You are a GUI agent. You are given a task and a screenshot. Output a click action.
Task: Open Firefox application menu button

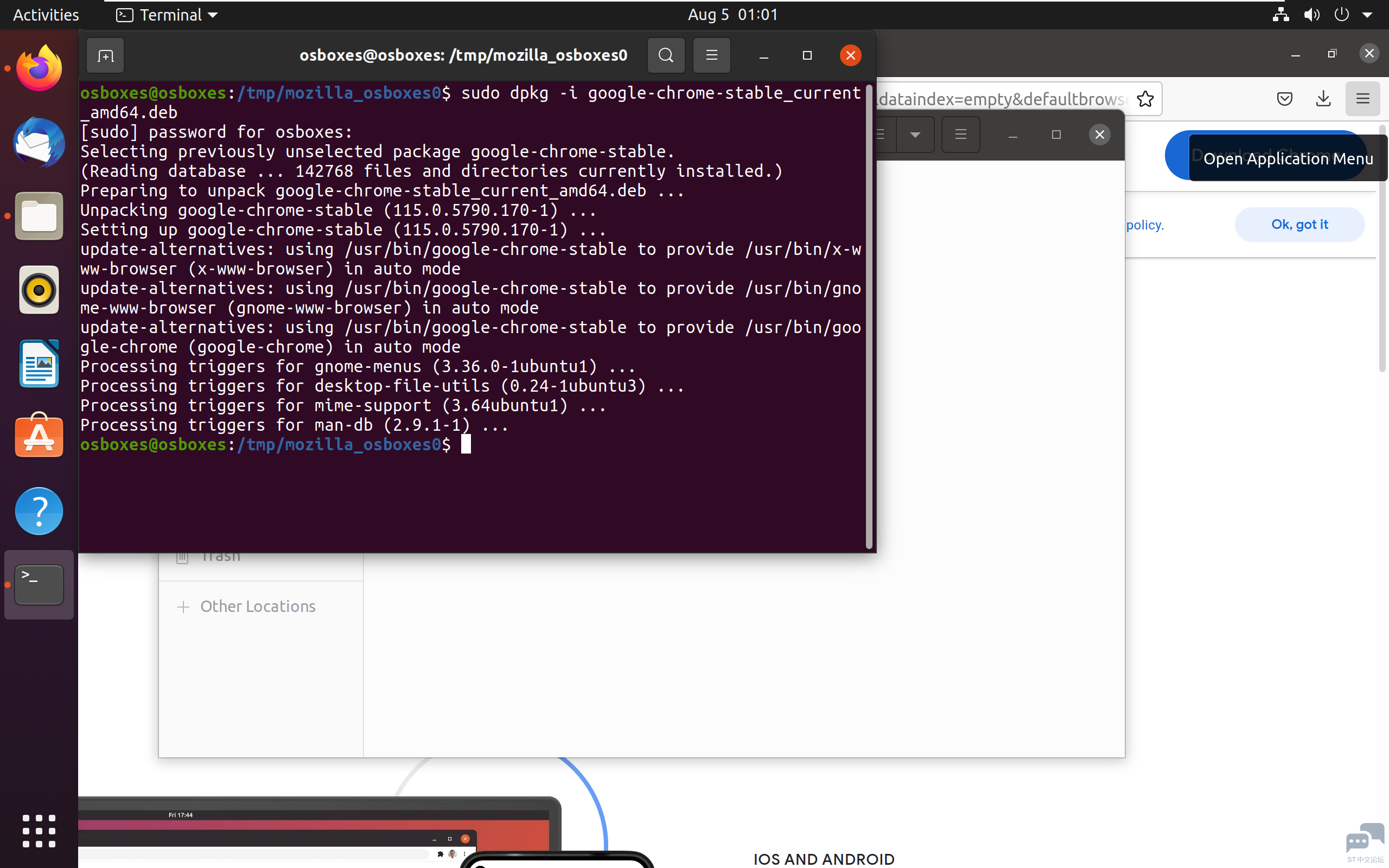1362,99
